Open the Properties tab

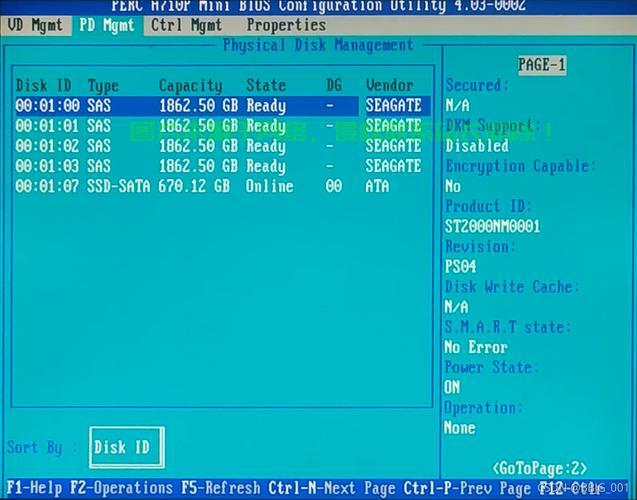tap(286, 26)
